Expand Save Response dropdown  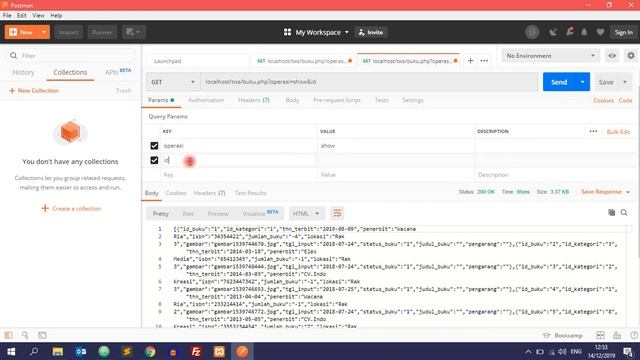click(627, 192)
